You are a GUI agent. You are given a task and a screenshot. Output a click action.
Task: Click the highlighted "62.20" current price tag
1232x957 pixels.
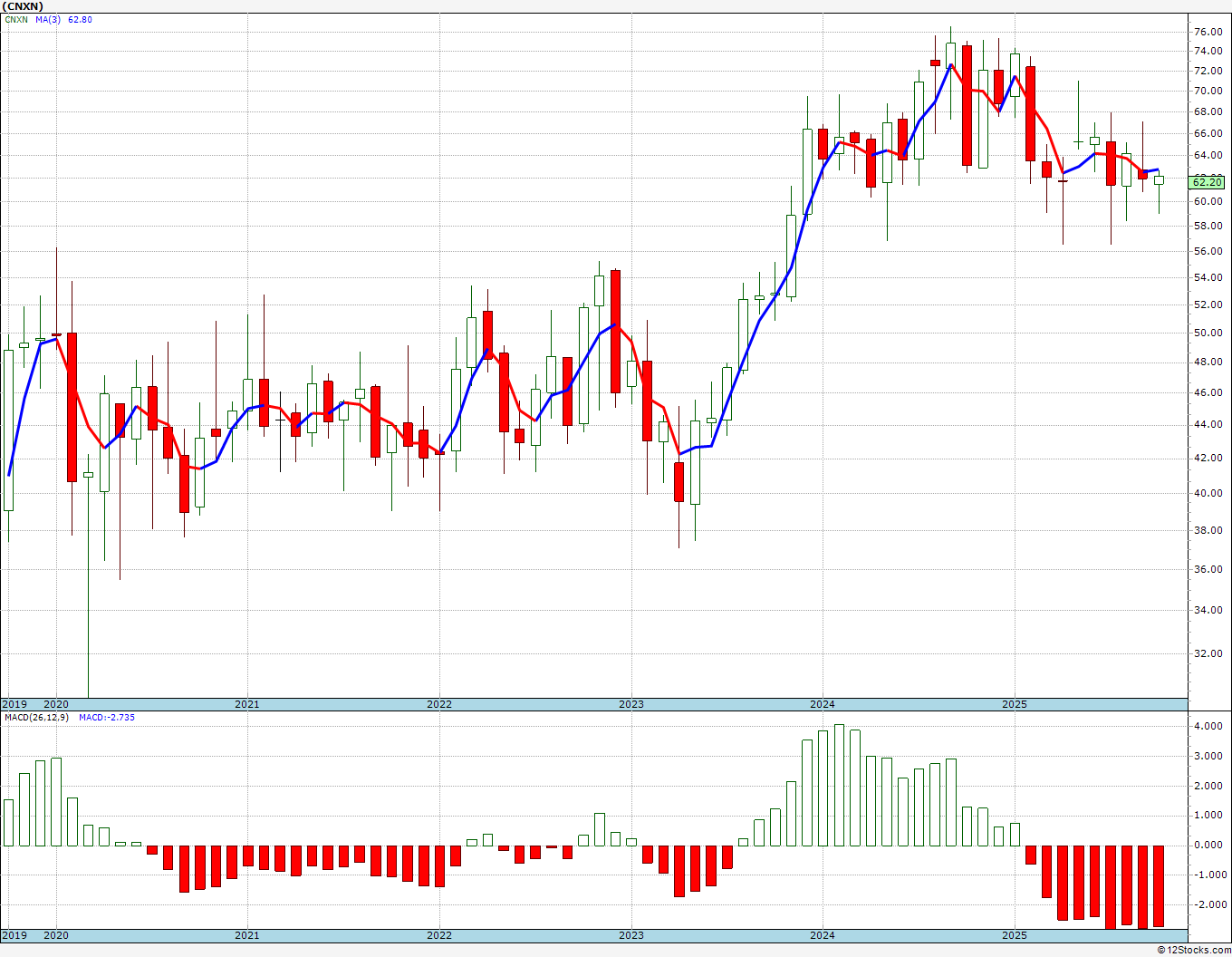pyautogui.click(x=1207, y=182)
